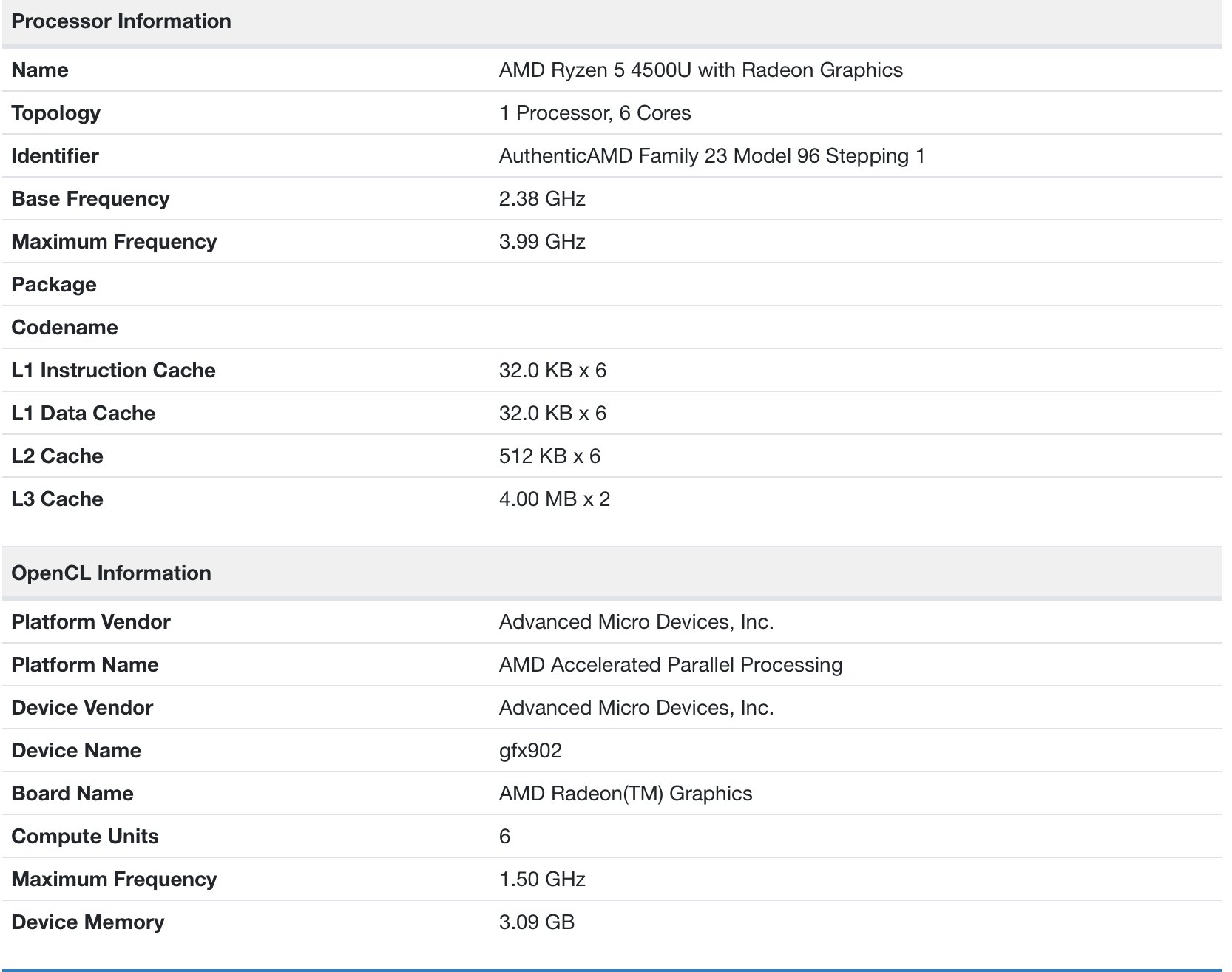This screenshot has width=1232, height=972.
Task: Select the '1 Processor, 6 Cores' value
Action: tap(595, 112)
